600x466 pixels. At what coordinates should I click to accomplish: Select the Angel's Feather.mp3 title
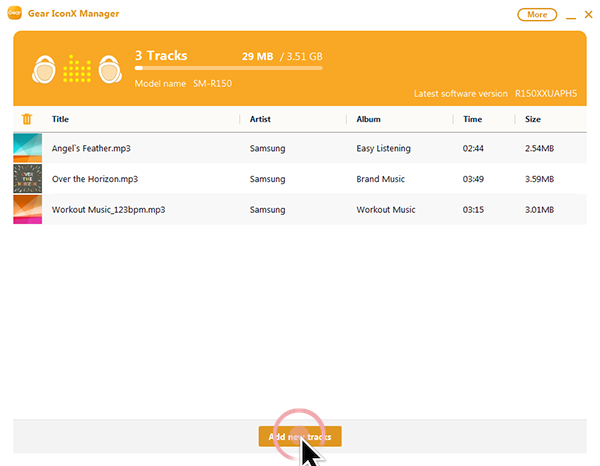click(x=91, y=148)
